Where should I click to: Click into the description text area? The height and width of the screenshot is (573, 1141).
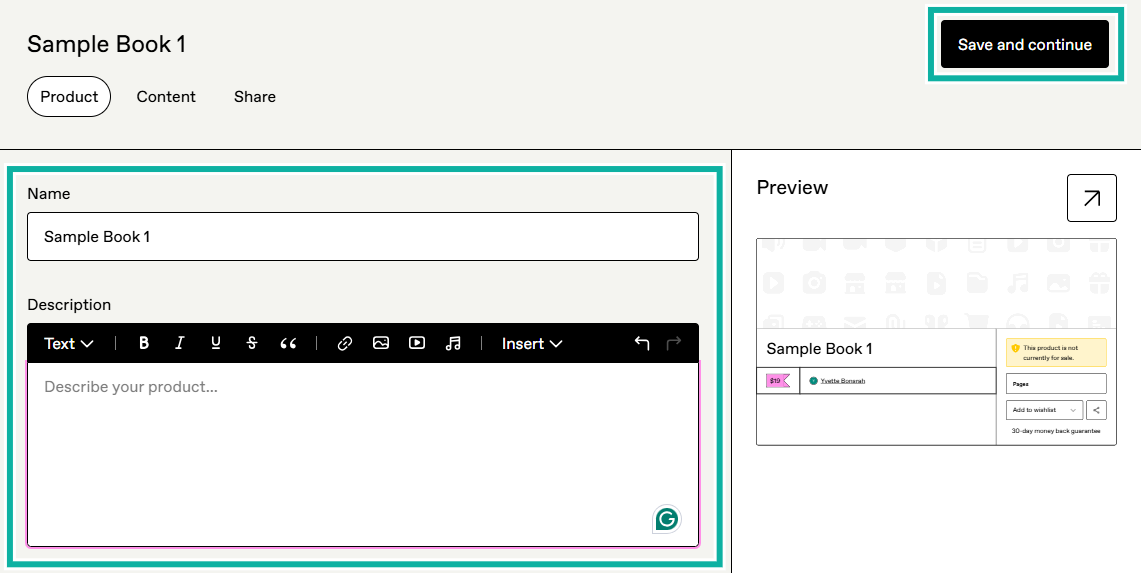[363, 454]
